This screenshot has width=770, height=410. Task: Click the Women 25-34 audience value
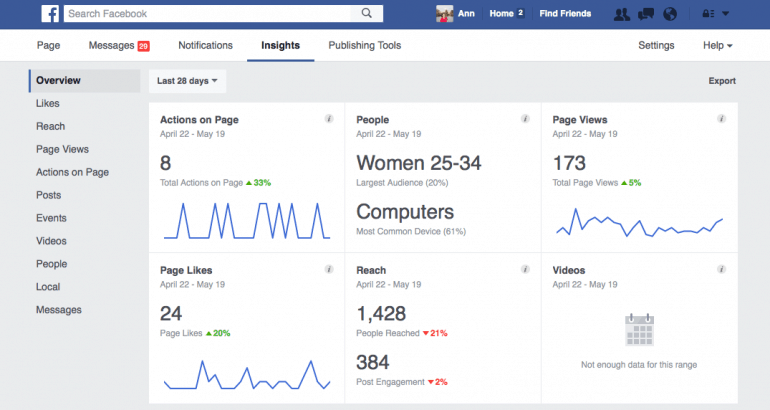tap(419, 163)
